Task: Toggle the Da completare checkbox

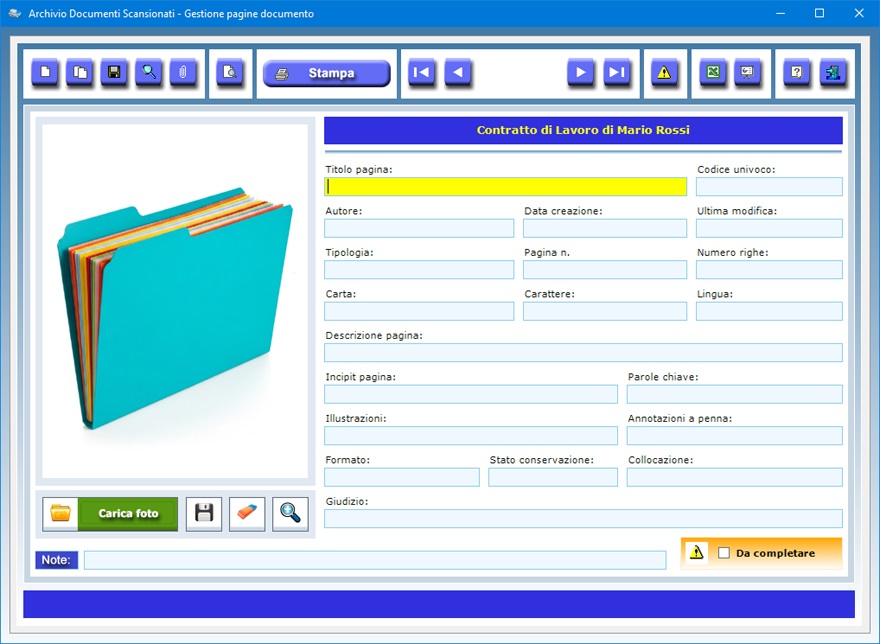Action: pos(724,553)
